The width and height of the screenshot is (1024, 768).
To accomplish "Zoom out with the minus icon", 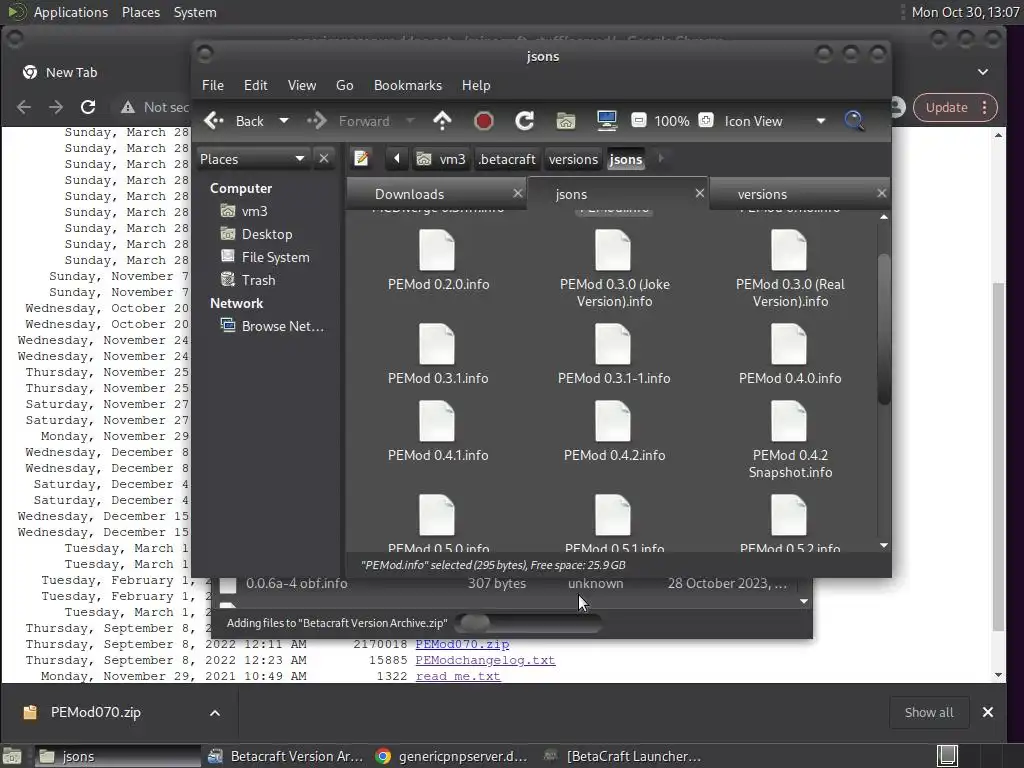I will click(x=639, y=120).
